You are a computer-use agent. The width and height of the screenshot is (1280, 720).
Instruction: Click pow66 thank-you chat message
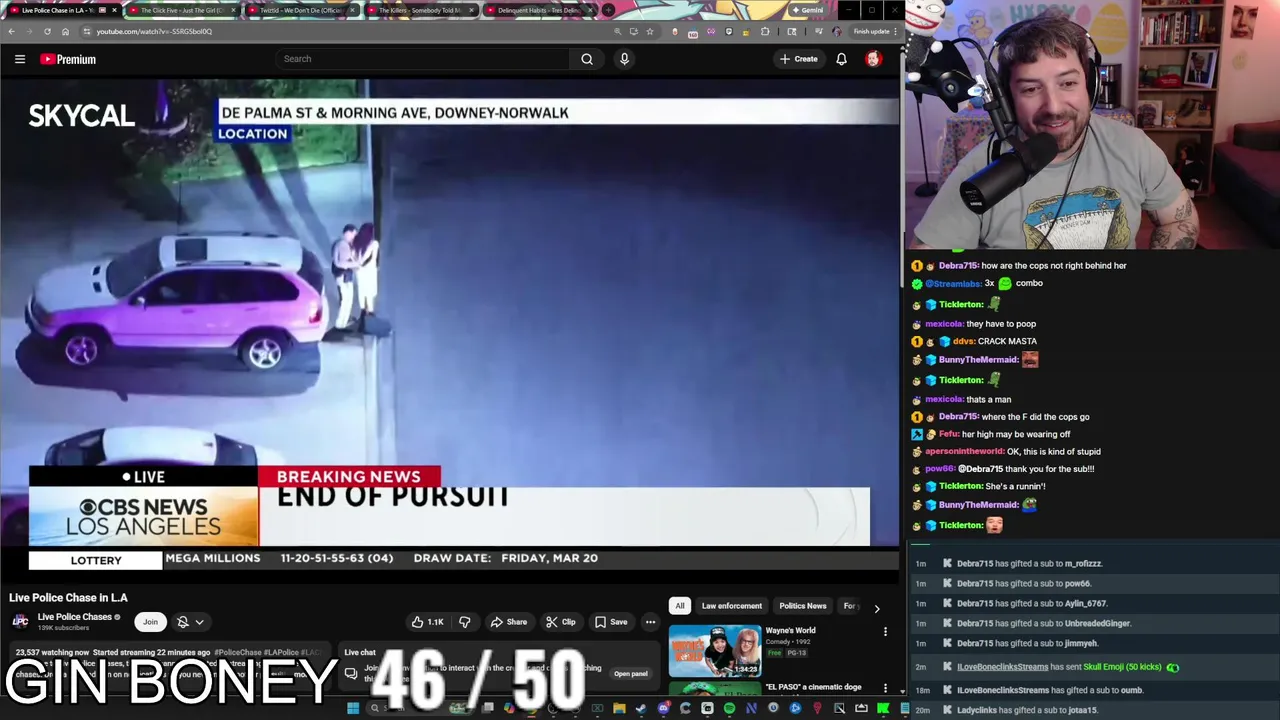click(x=1004, y=469)
